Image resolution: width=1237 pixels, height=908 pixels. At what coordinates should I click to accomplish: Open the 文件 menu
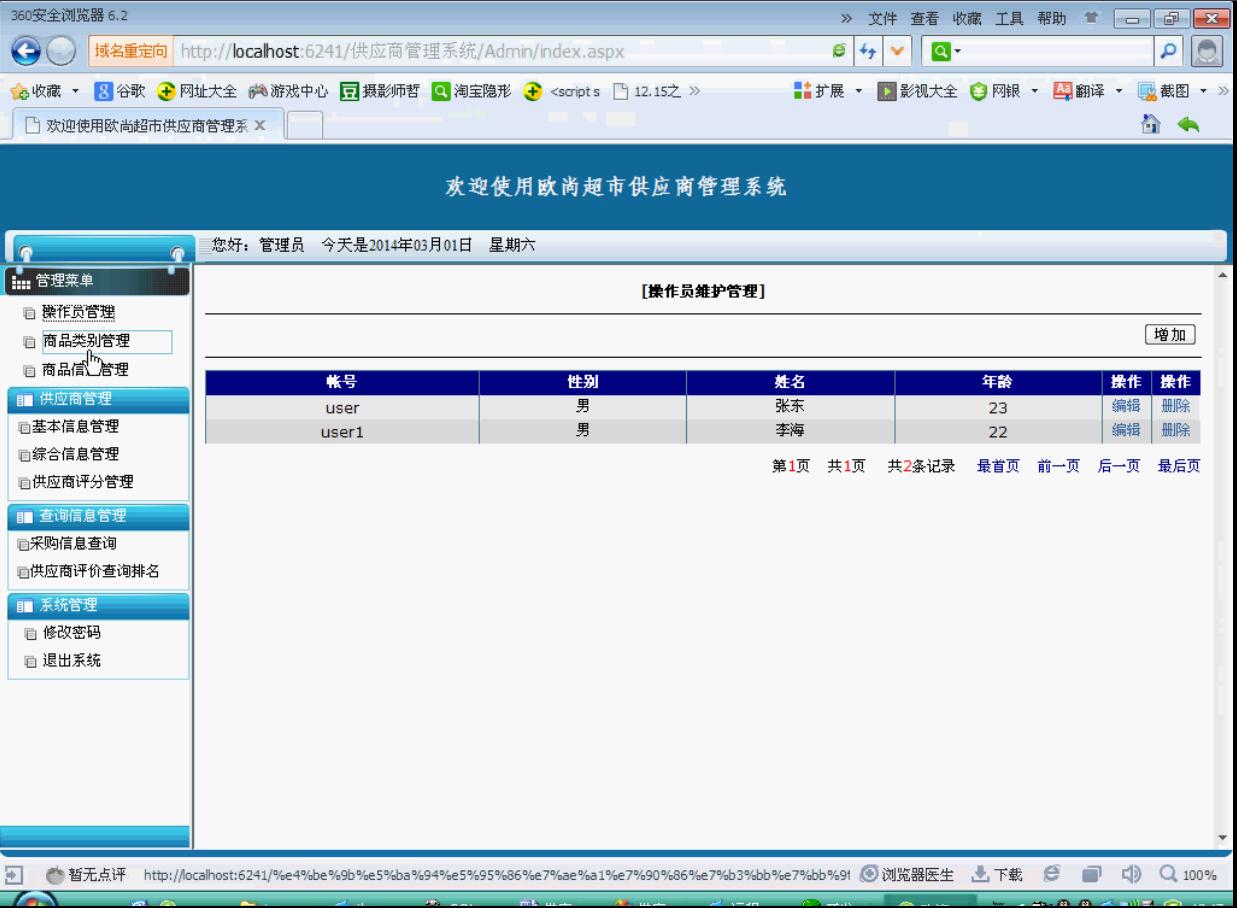point(883,18)
